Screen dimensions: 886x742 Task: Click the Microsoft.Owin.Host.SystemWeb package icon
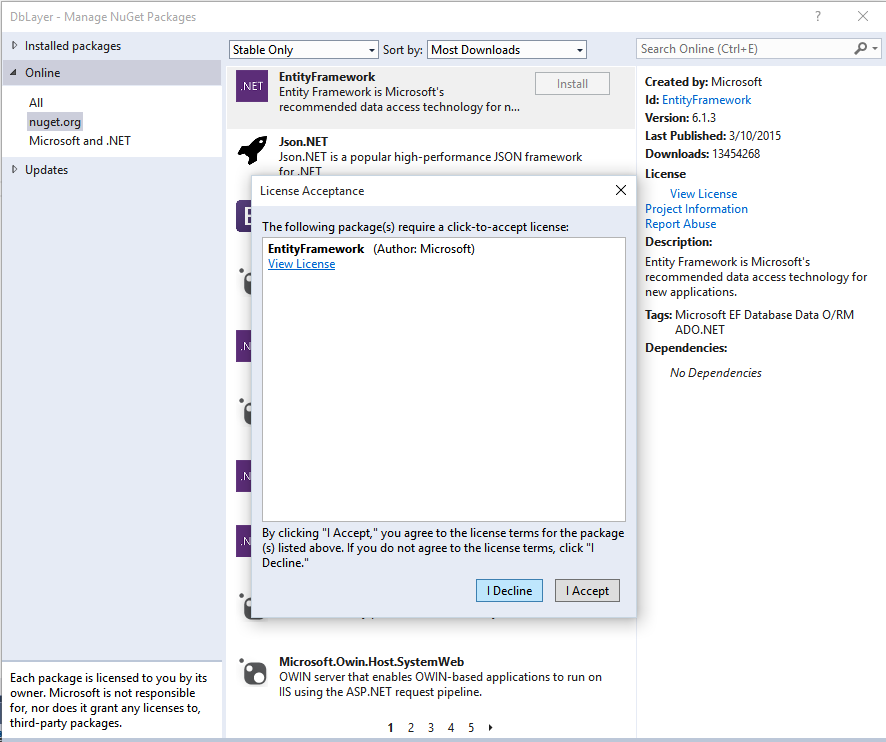tap(254, 672)
